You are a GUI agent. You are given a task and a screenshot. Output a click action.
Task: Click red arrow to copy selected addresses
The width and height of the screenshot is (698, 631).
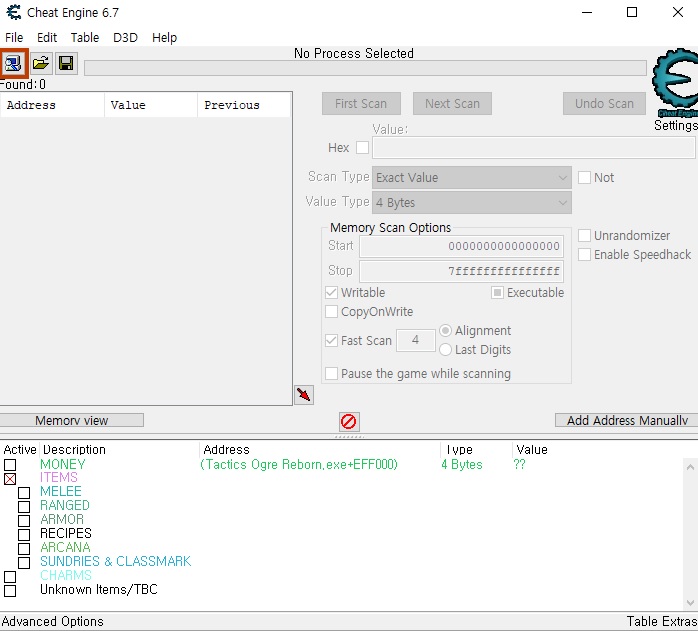point(304,395)
